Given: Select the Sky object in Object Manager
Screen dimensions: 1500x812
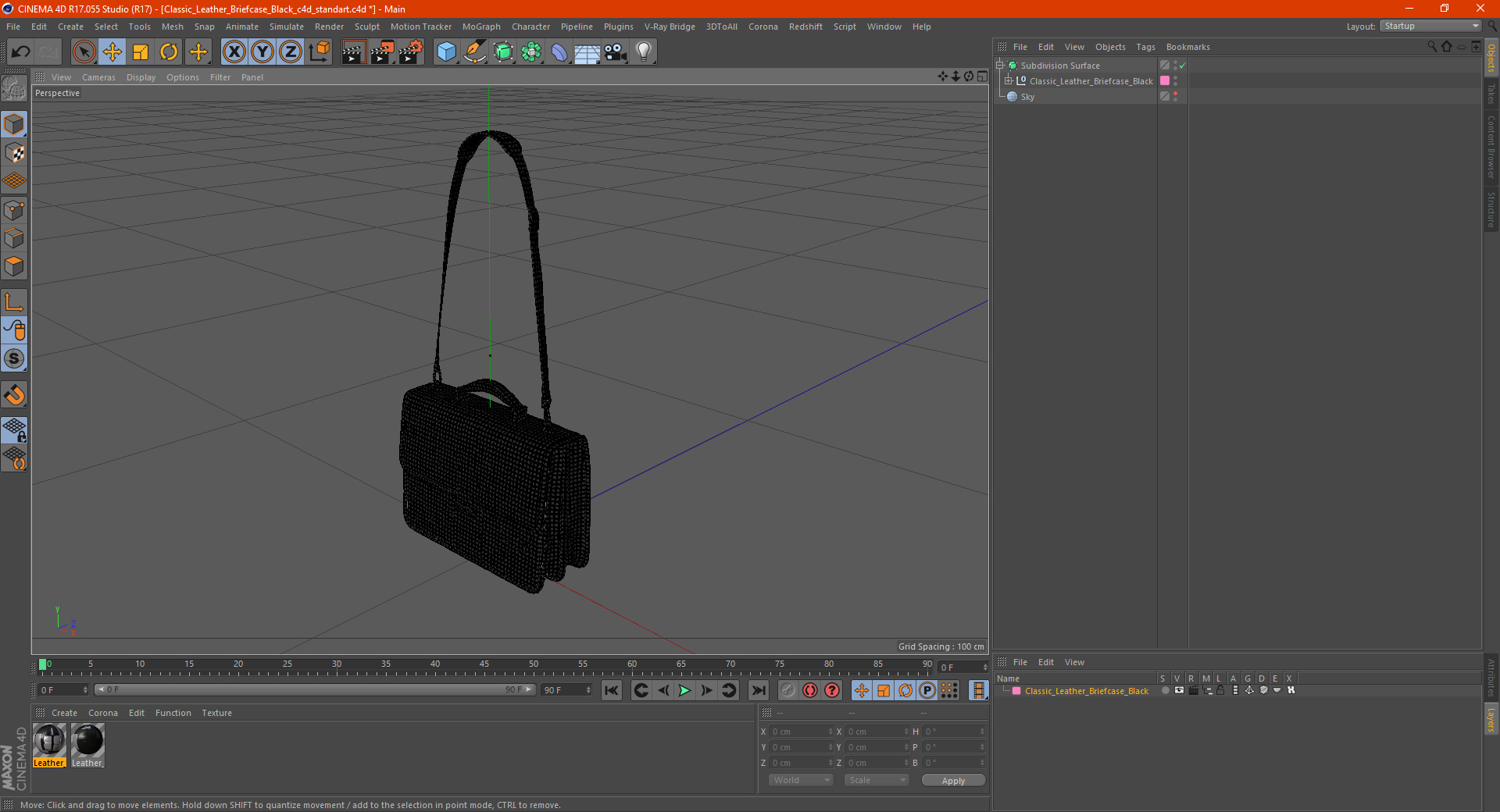Looking at the screenshot, I should tap(1027, 97).
